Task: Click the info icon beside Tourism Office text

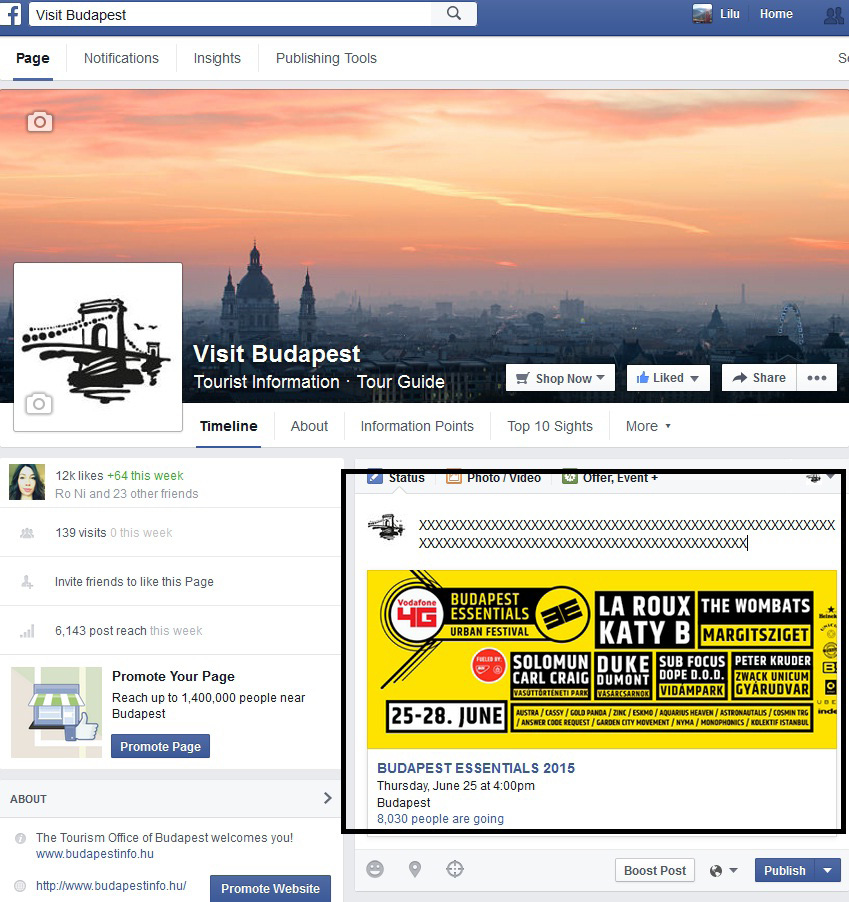Action: [x=20, y=838]
